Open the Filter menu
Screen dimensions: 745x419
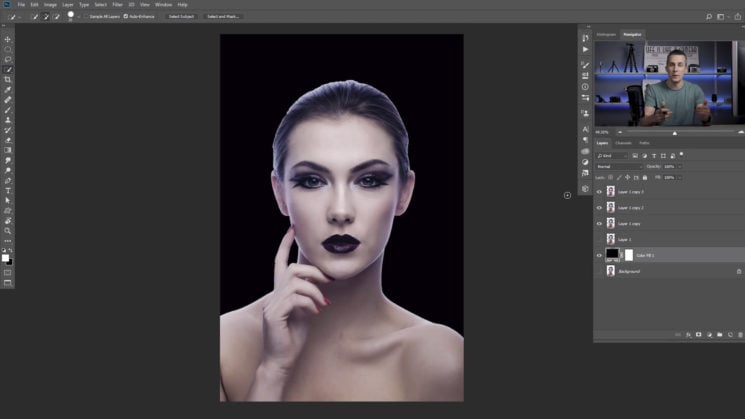115,5
